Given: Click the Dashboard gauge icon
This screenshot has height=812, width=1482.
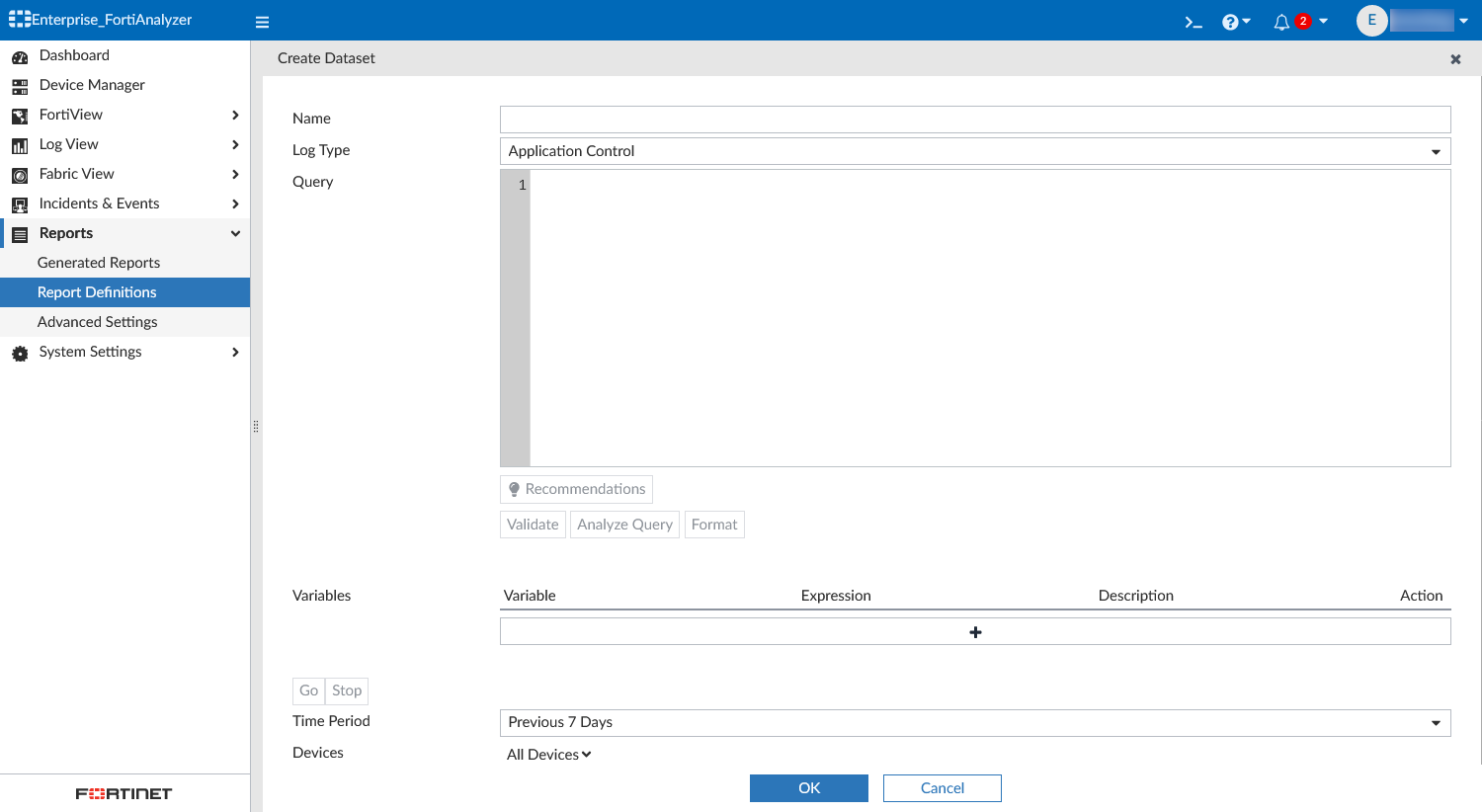Looking at the screenshot, I should pyautogui.click(x=20, y=56).
